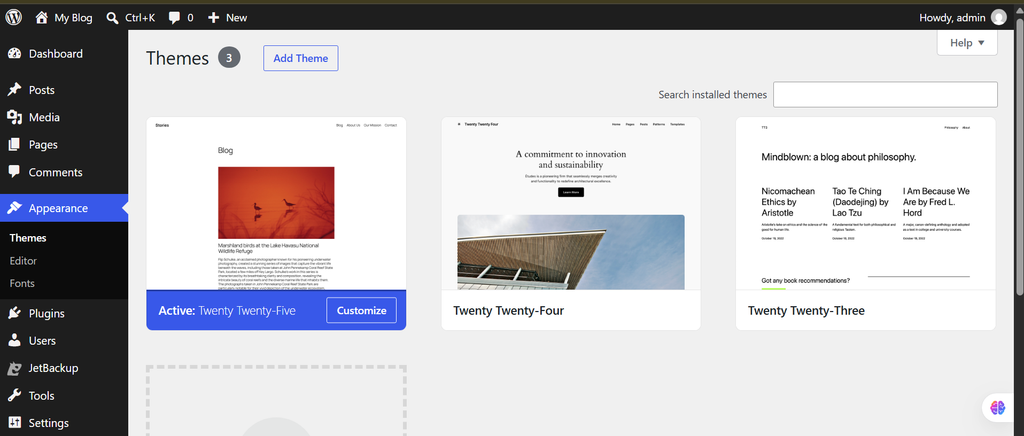
Task: Click the Active: Twenty Twenty-Five label
Action: click(x=226, y=311)
